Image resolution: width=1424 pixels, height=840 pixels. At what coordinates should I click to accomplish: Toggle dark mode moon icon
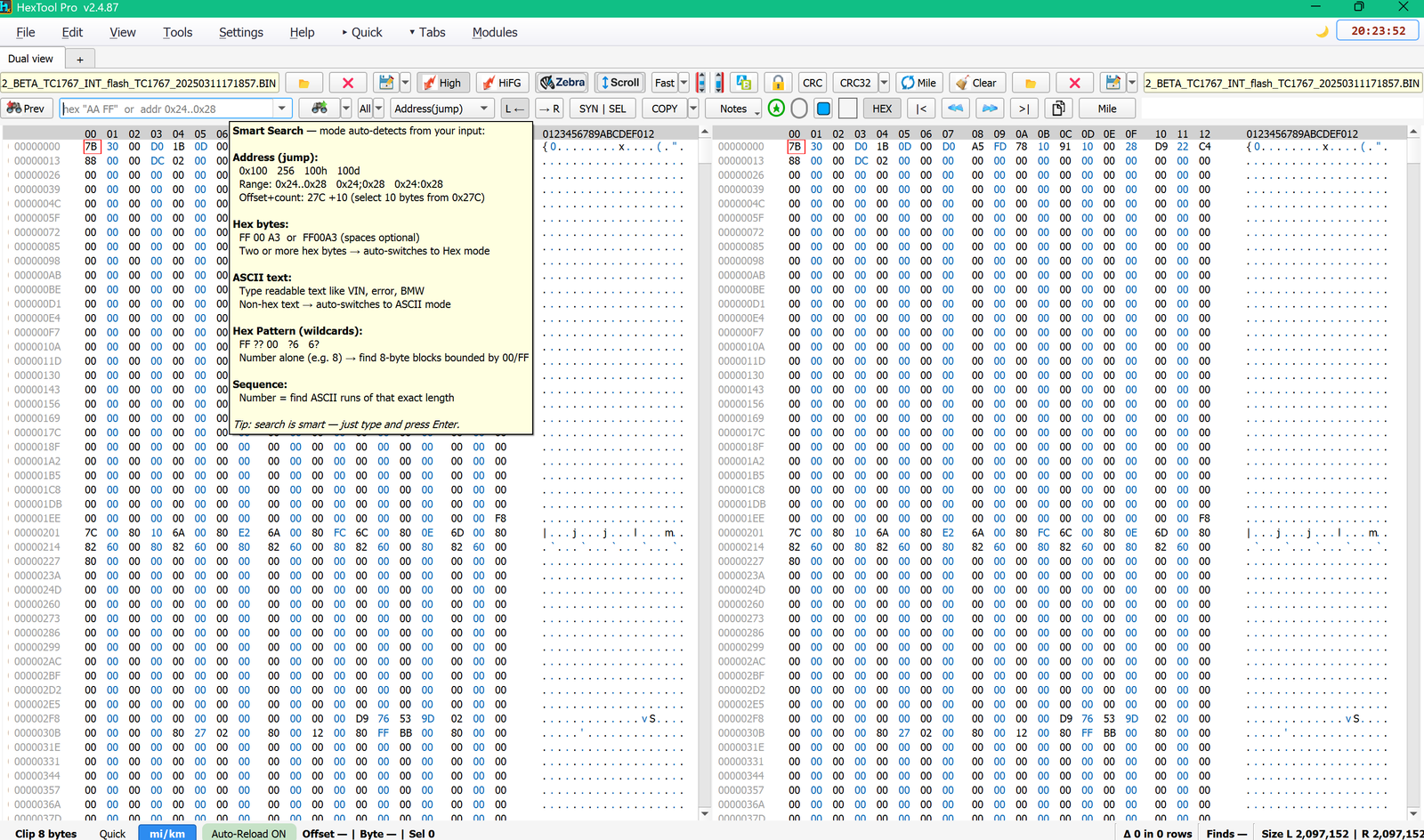1322,31
